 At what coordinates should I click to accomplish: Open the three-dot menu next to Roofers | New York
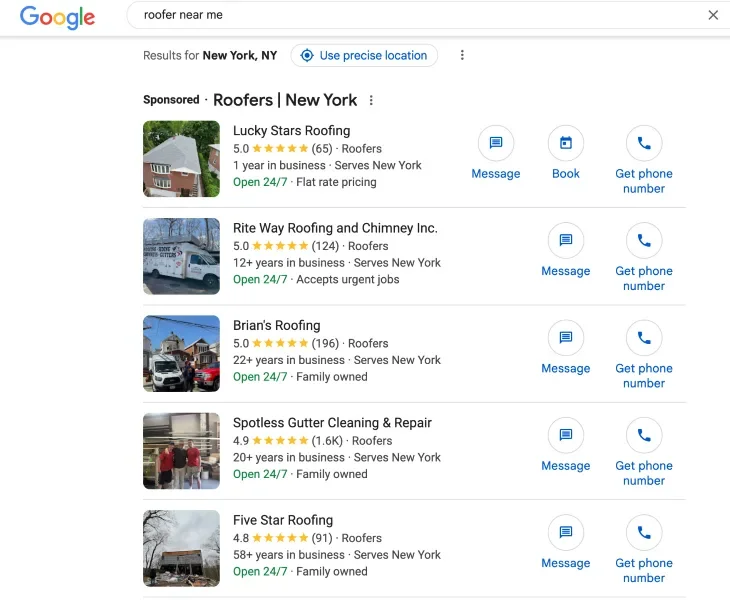coord(371,100)
